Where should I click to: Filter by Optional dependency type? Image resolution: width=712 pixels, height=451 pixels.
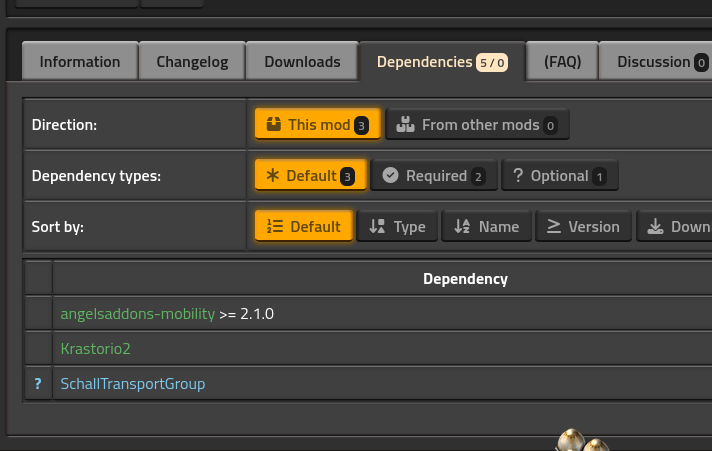560,175
